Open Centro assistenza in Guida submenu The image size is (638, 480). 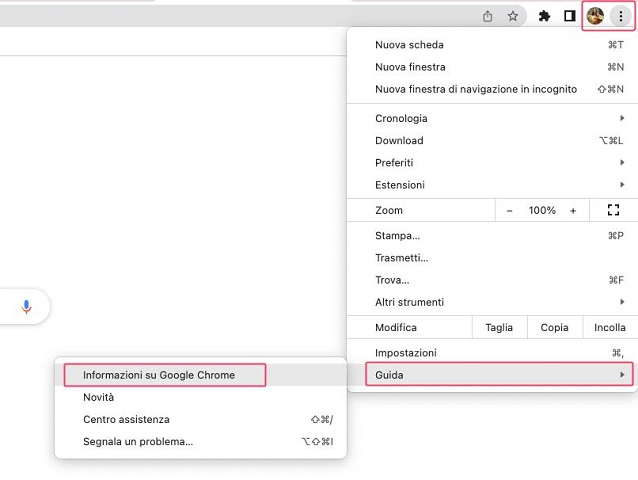pos(127,419)
